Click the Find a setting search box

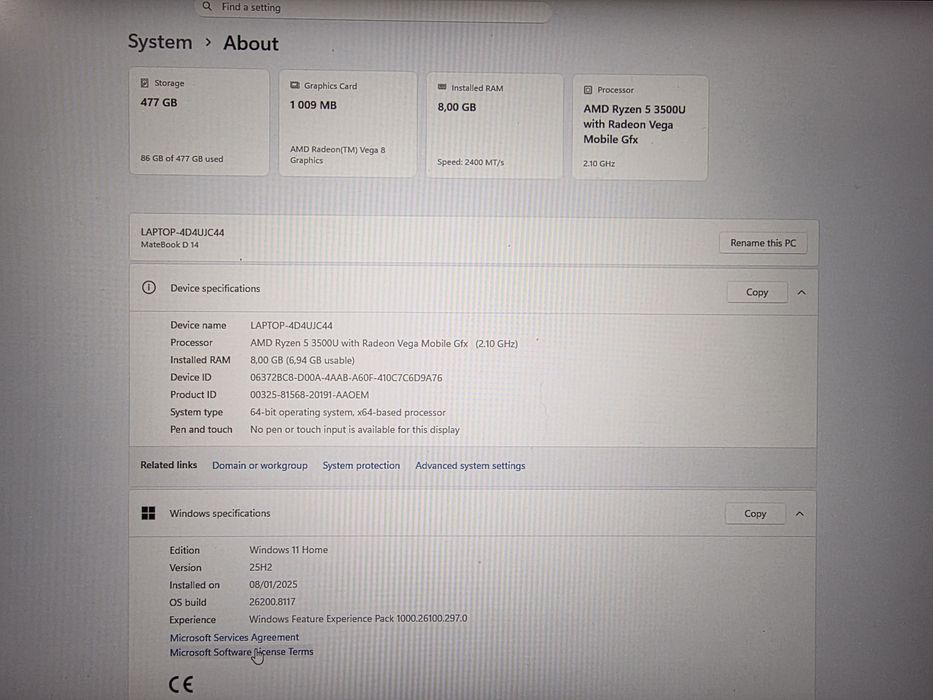(x=372, y=8)
